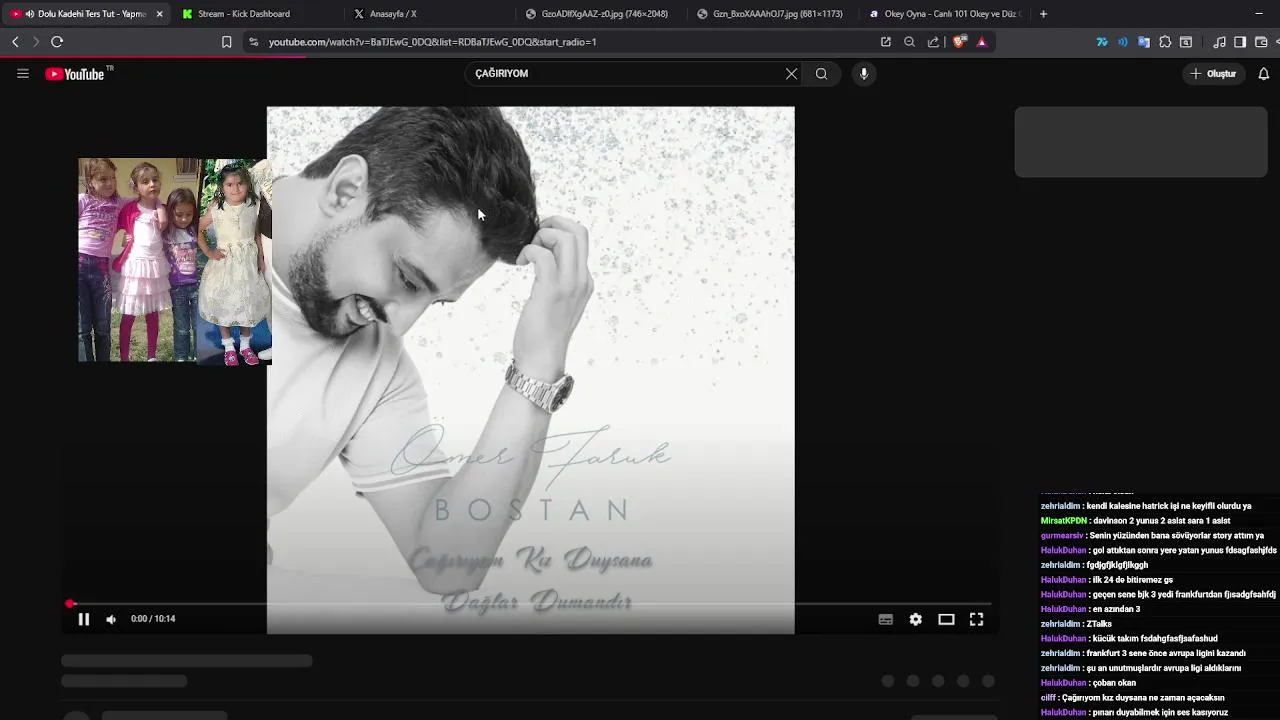Switch to the Okey Oyna tab
Screen dimensions: 1280x720
945,14
